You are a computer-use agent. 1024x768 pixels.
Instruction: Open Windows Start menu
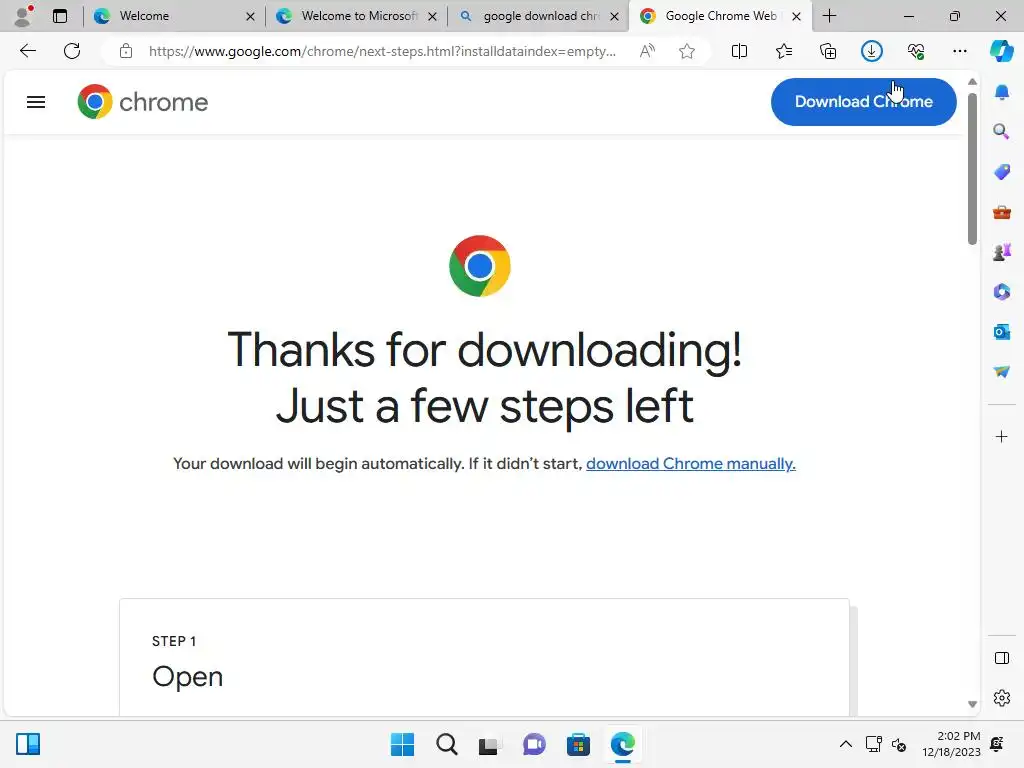pos(402,744)
